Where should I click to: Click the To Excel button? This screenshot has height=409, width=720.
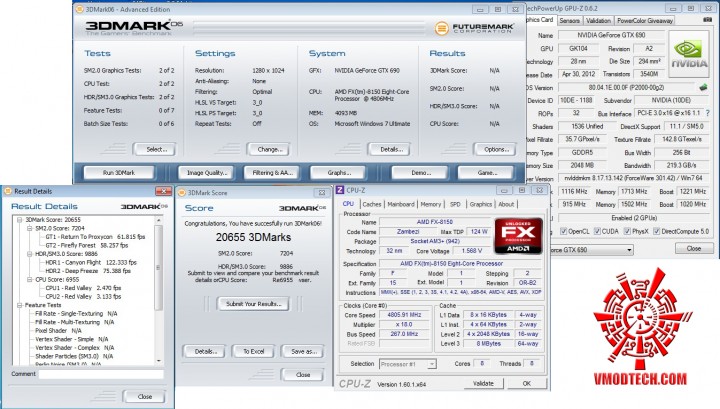[253, 352]
